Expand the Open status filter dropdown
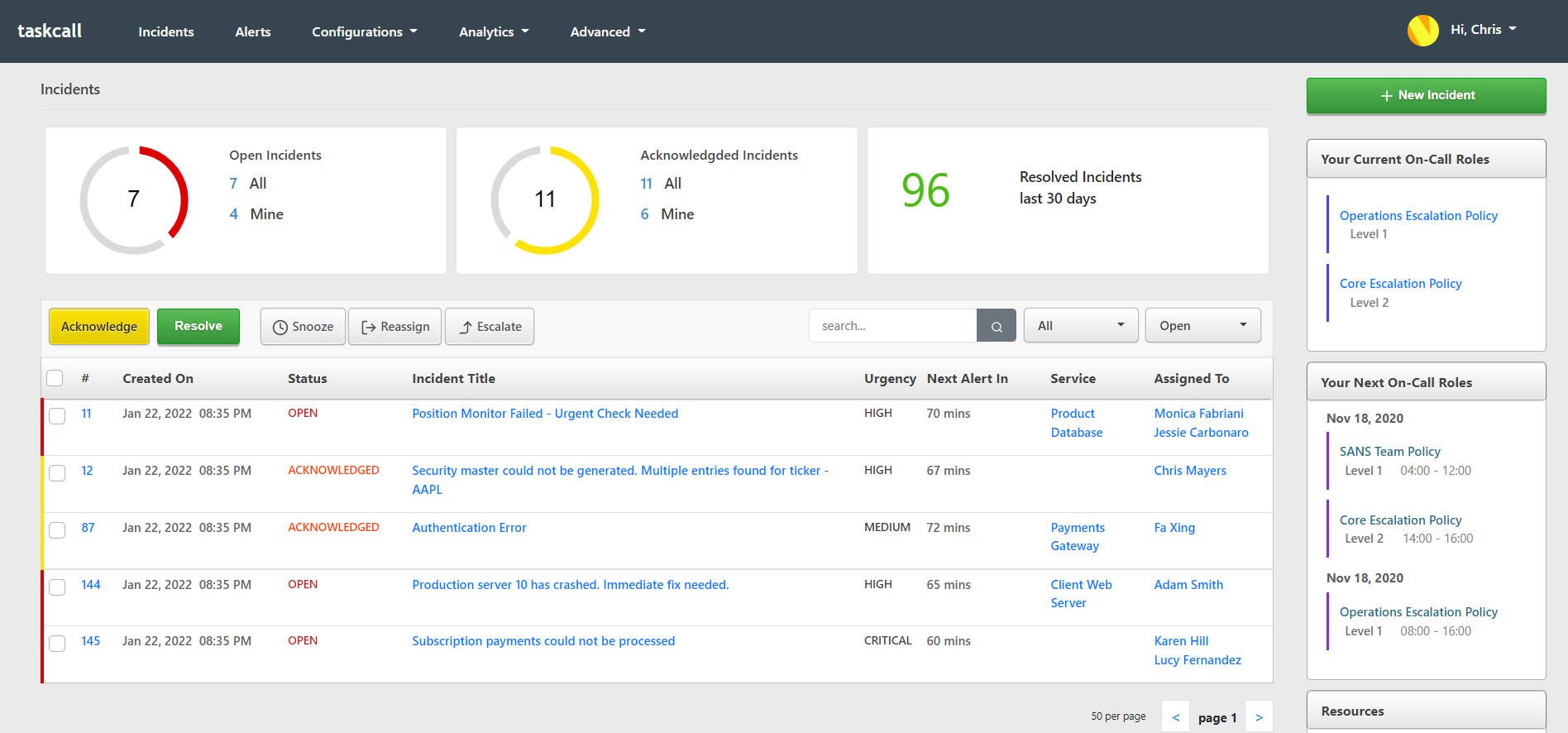The width and height of the screenshot is (1568, 733). pos(1202,326)
